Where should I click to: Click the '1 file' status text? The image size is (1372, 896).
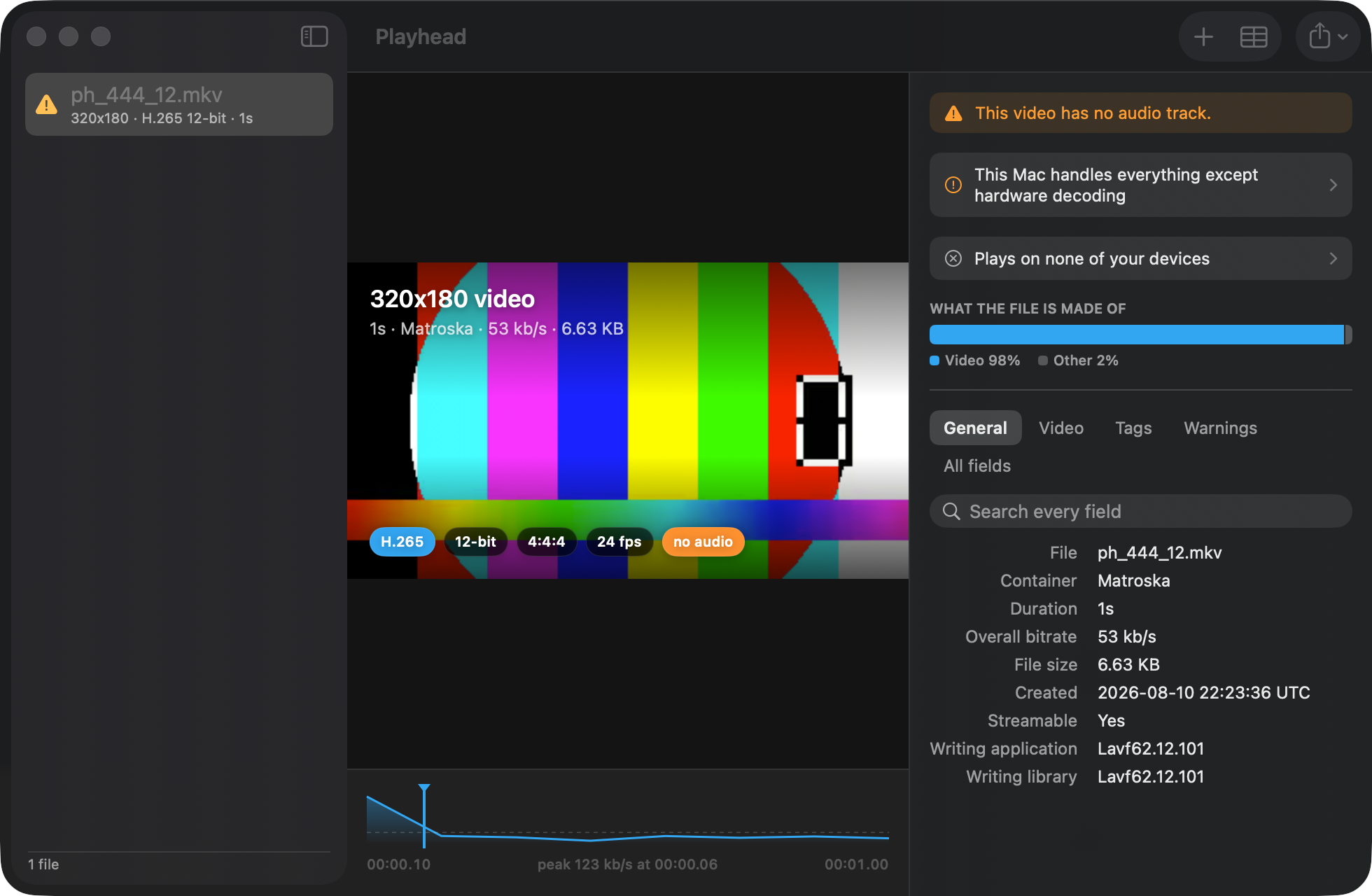tap(43, 864)
